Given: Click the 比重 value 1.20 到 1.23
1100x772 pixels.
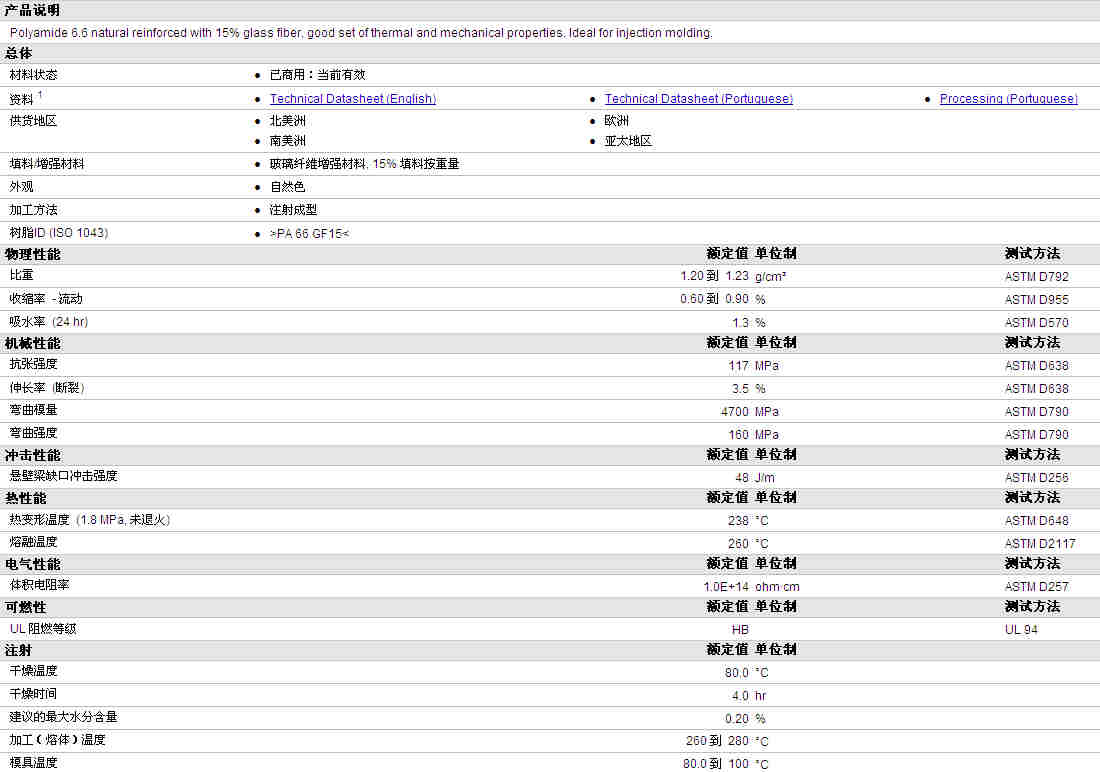Looking at the screenshot, I should (x=715, y=277).
